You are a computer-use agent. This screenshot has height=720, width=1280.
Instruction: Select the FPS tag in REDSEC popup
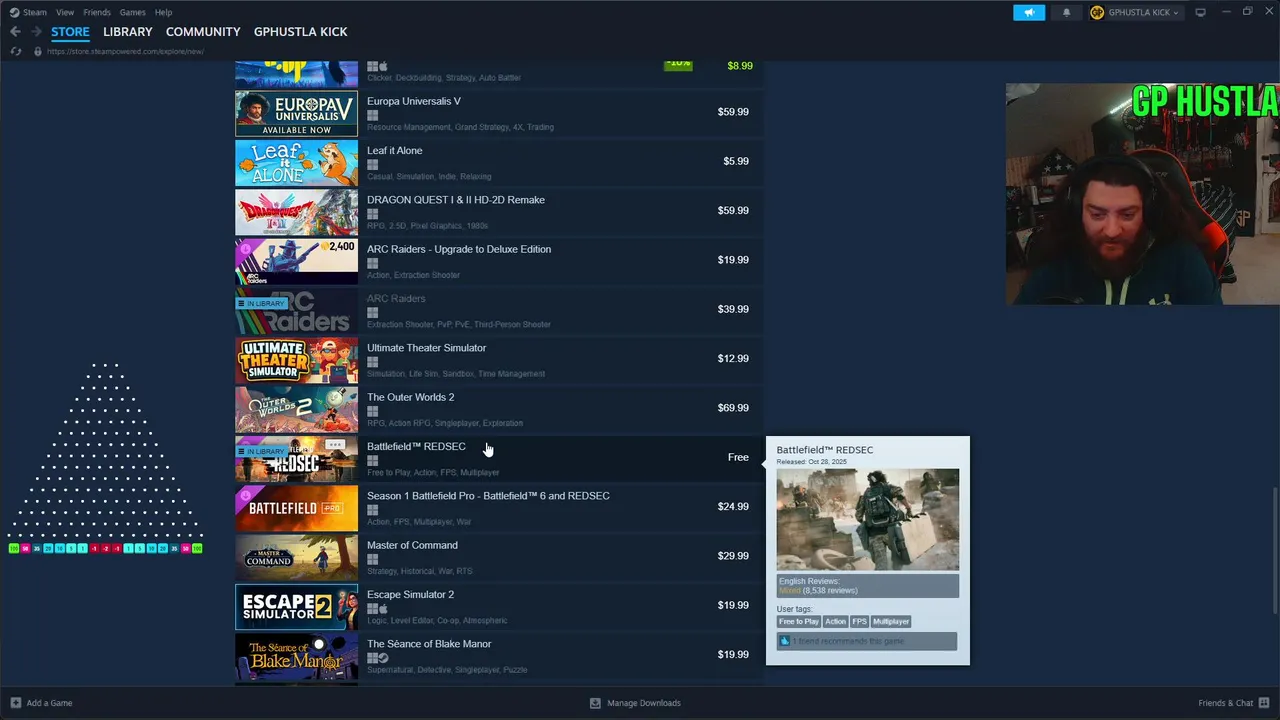859,621
